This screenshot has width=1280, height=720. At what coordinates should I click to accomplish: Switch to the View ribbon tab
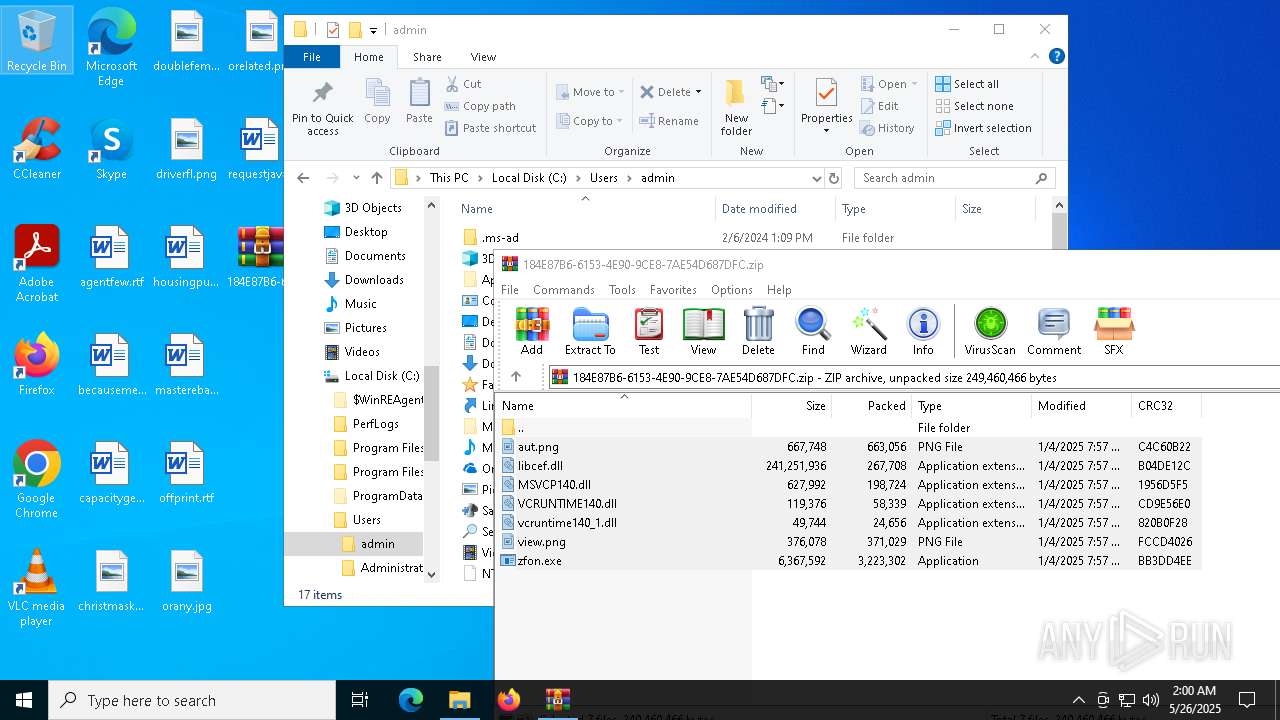pyautogui.click(x=483, y=57)
